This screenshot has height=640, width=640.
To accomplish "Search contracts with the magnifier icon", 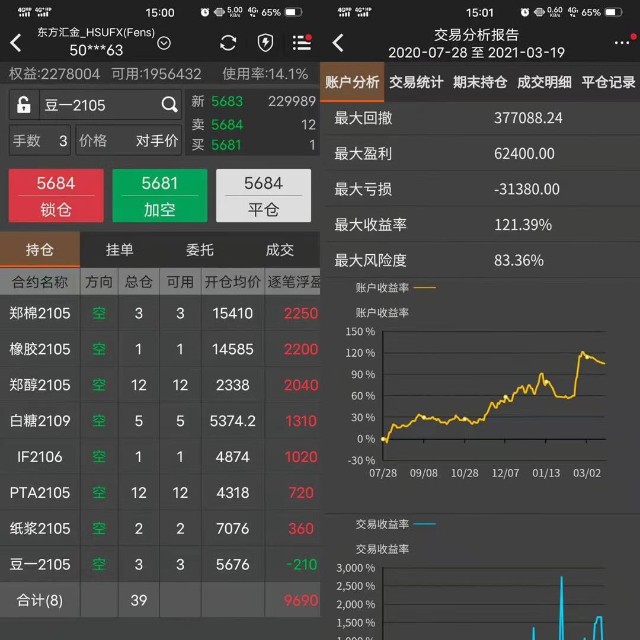I will (169, 105).
